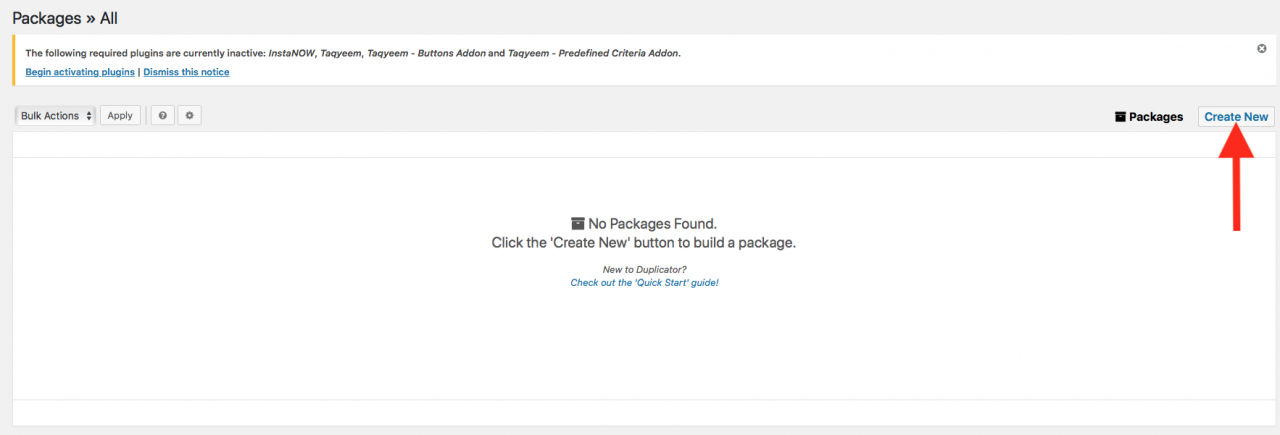Open the Duplicator help question-mark icon
The height and width of the screenshot is (435, 1280).
(163, 116)
